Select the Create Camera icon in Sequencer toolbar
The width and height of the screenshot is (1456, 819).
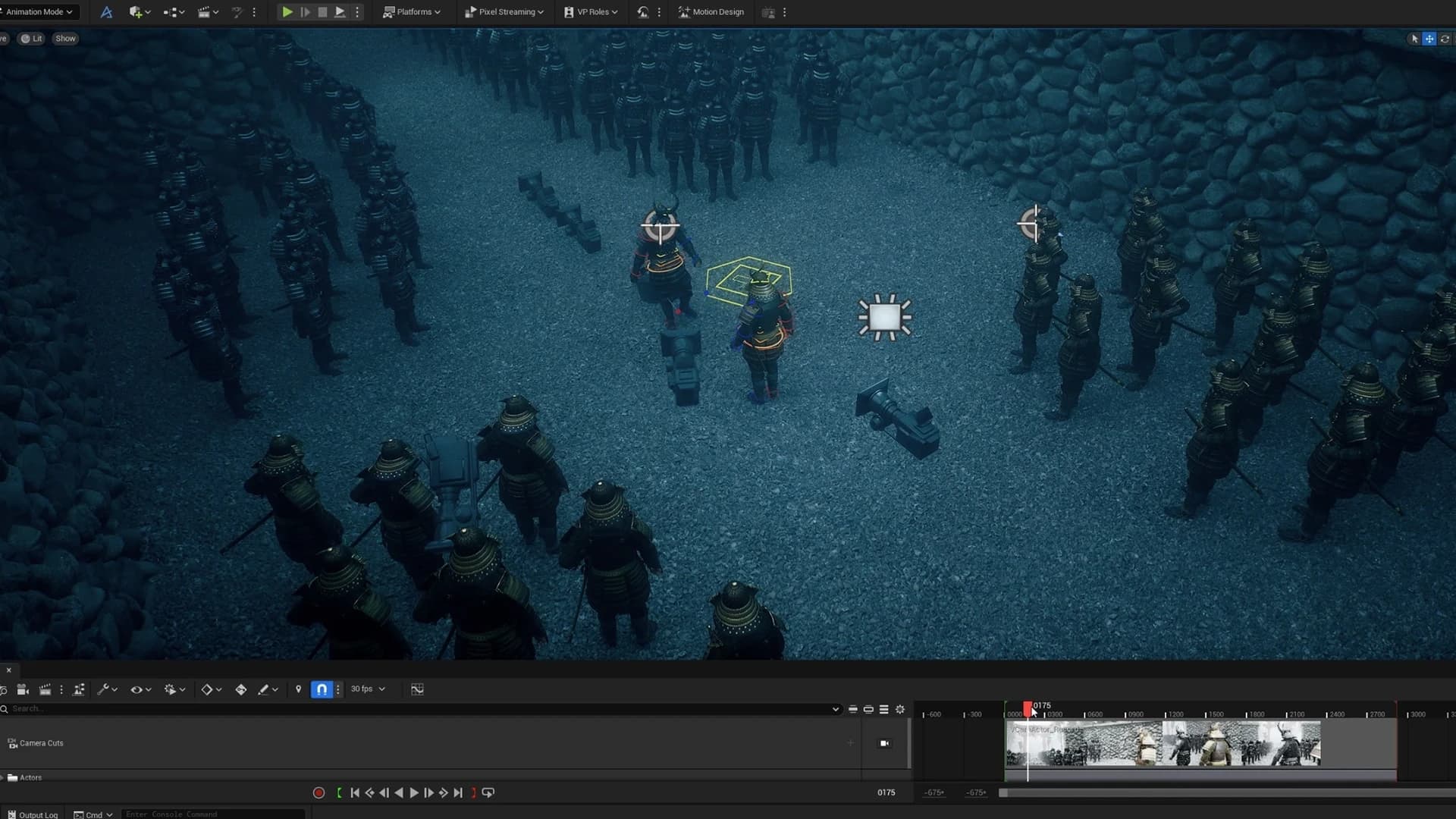pos(23,689)
